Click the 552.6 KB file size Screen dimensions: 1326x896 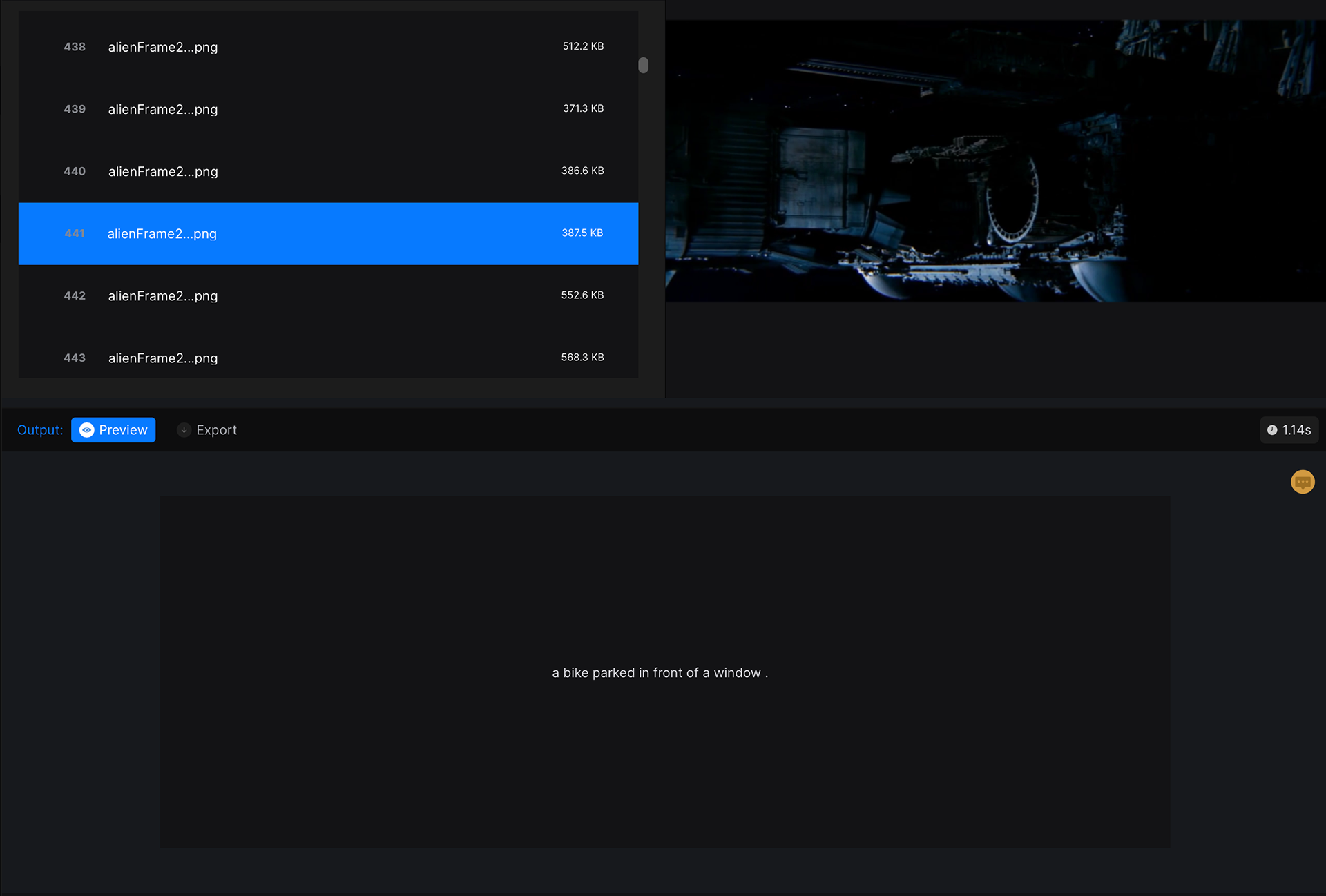click(x=582, y=295)
